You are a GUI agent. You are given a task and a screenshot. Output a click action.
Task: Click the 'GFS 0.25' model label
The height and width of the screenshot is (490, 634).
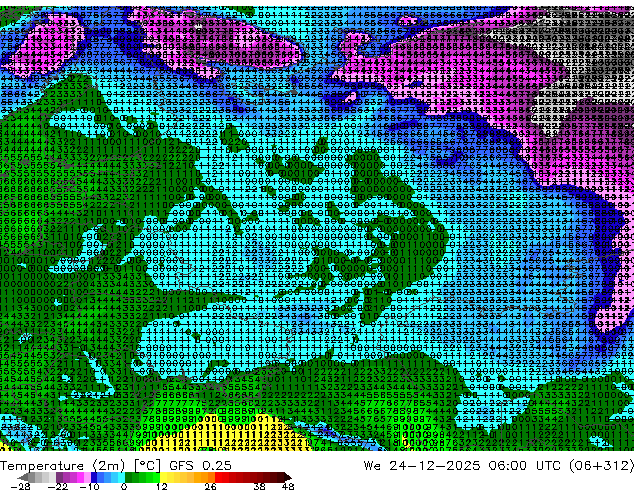pos(200,466)
